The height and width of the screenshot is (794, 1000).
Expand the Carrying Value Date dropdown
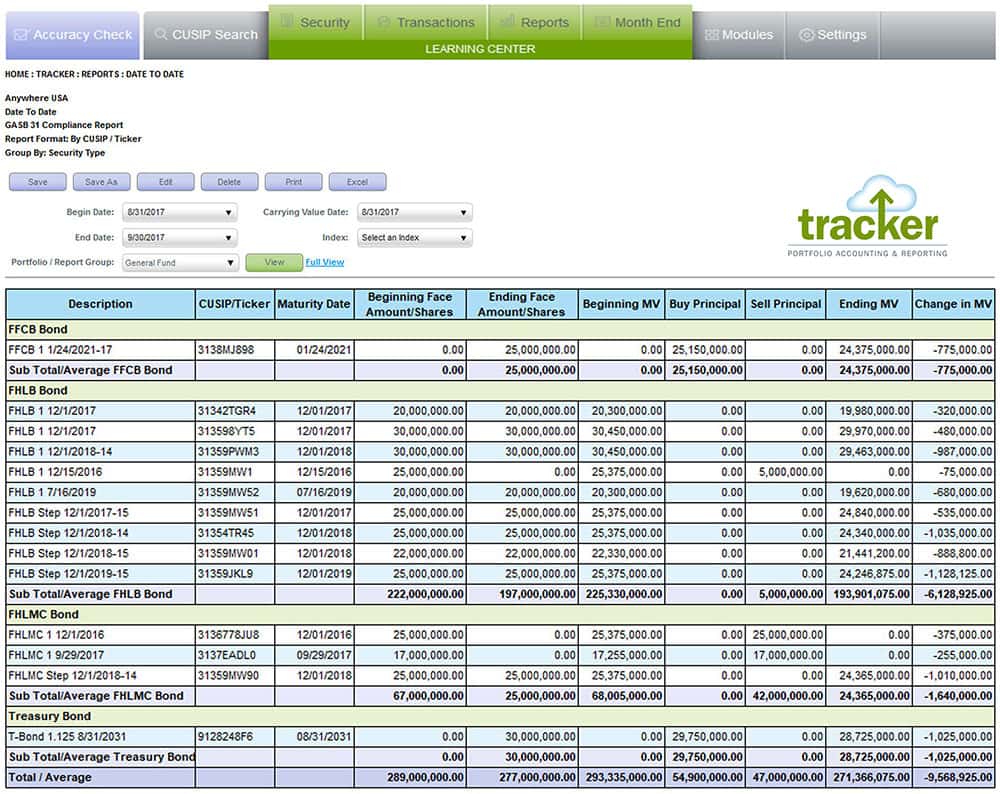coord(414,212)
